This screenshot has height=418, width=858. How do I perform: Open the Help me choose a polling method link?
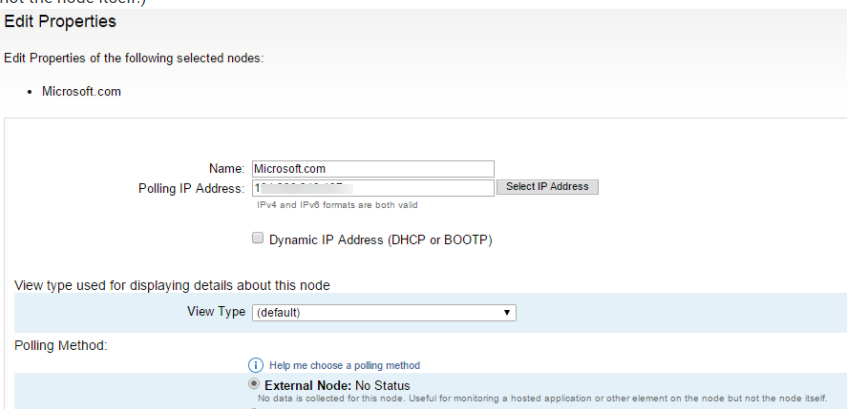[x=344, y=365]
